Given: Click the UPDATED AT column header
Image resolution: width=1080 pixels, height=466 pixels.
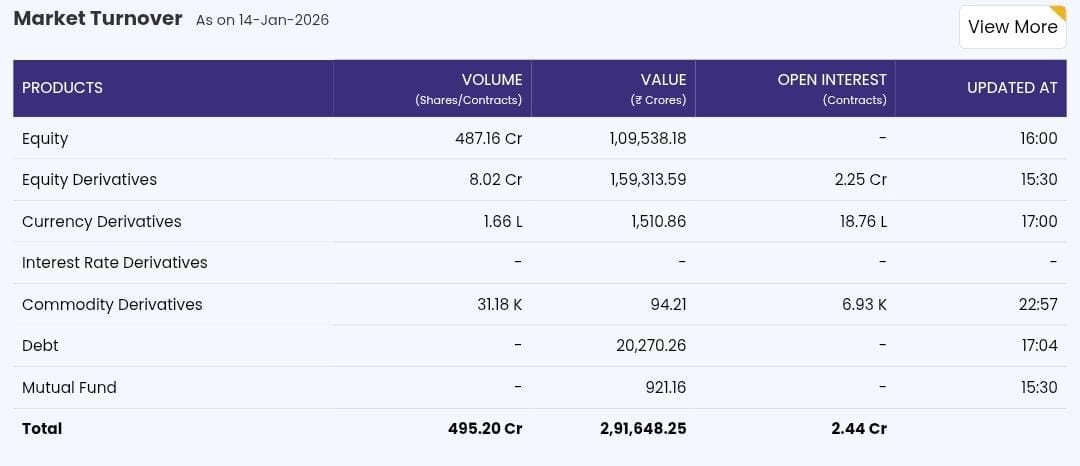Looking at the screenshot, I should [1011, 88].
